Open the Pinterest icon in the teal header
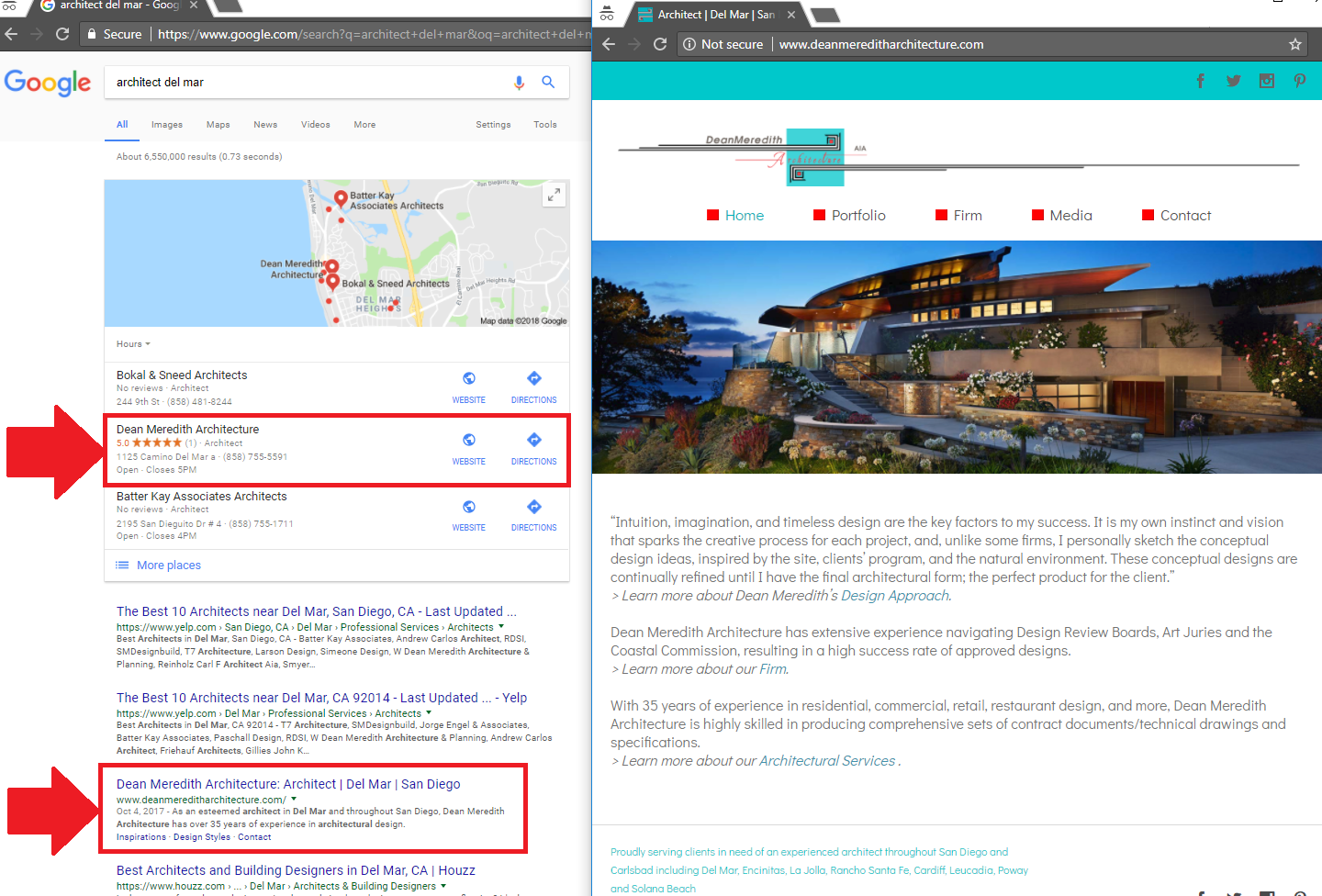 [x=1299, y=81]
